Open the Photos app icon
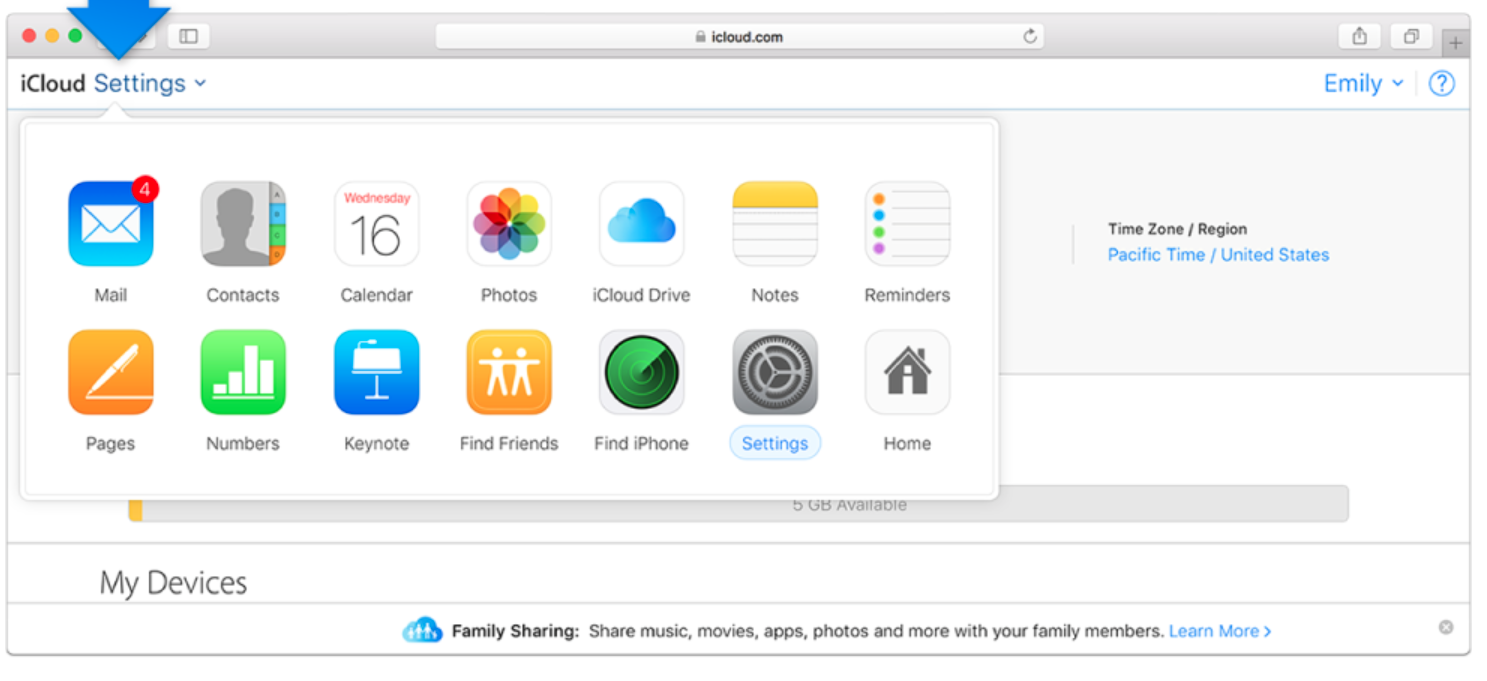This screenshot has width=1487, height=681. click(x=509, y=224)
